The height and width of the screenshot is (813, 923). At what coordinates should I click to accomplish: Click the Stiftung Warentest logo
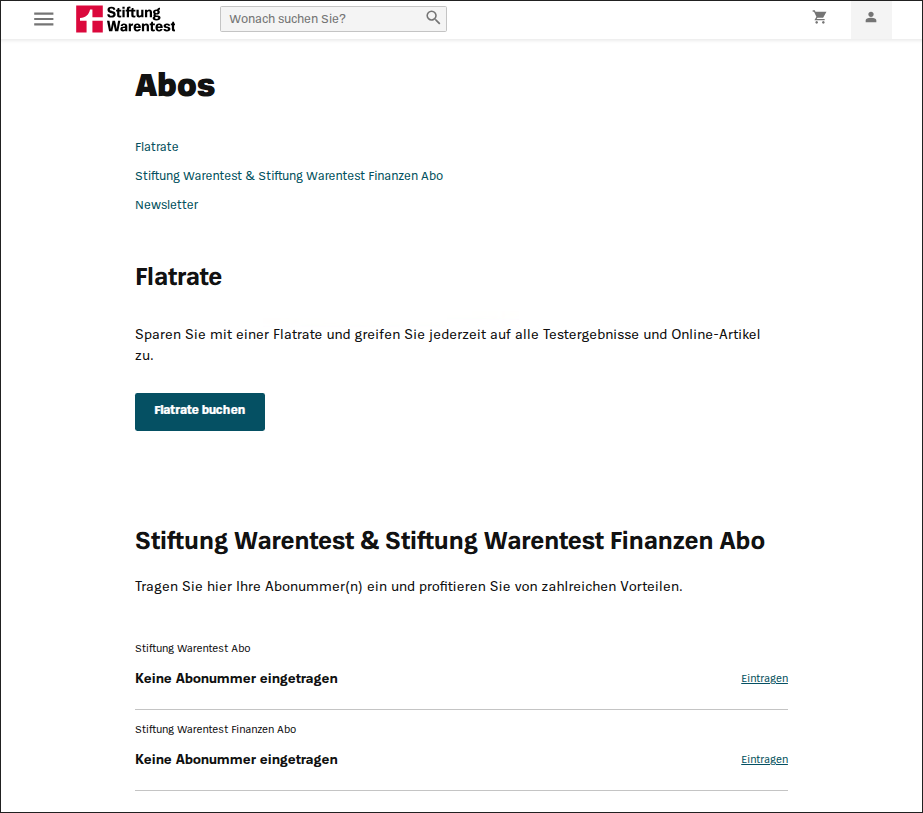click(126, 19)
